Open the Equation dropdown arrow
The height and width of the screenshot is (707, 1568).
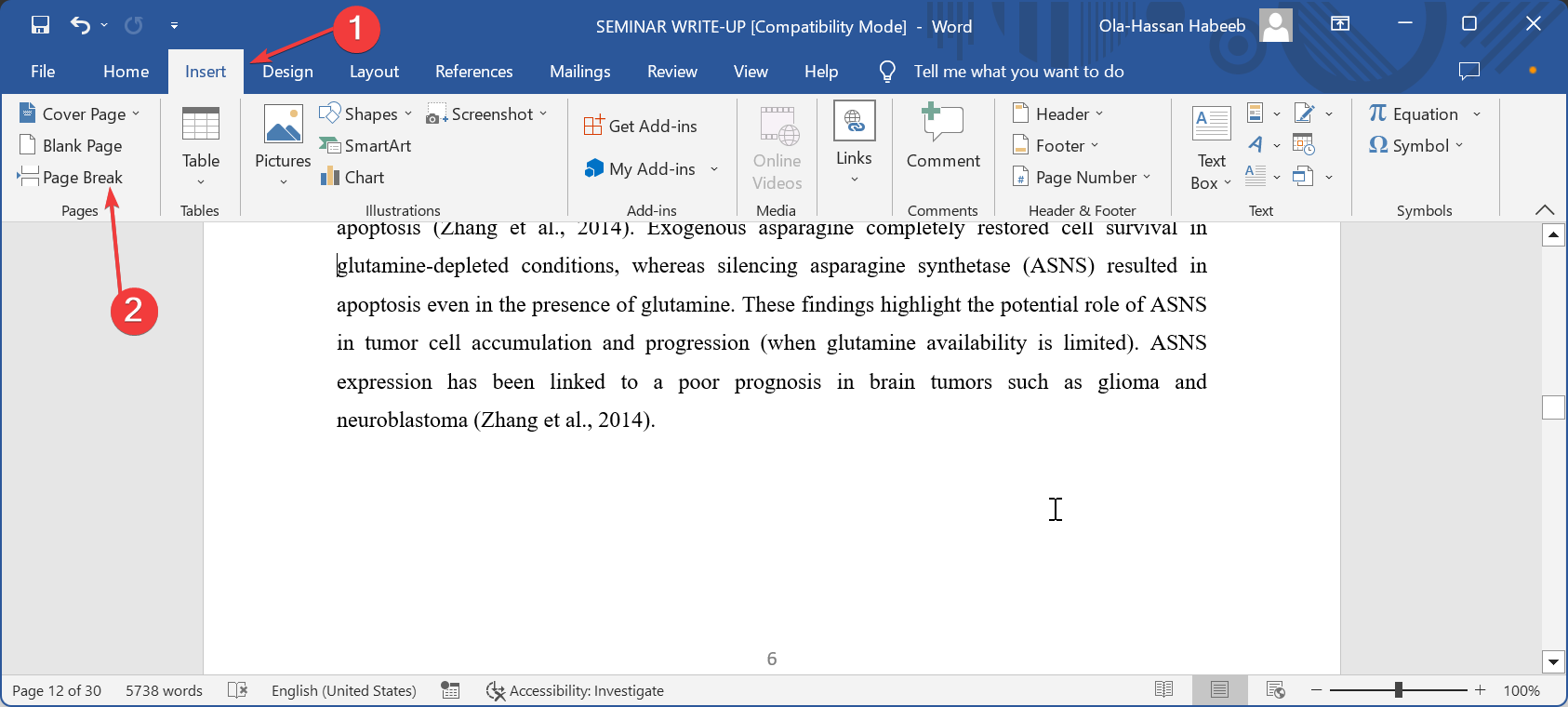[x=1477, y=114]
